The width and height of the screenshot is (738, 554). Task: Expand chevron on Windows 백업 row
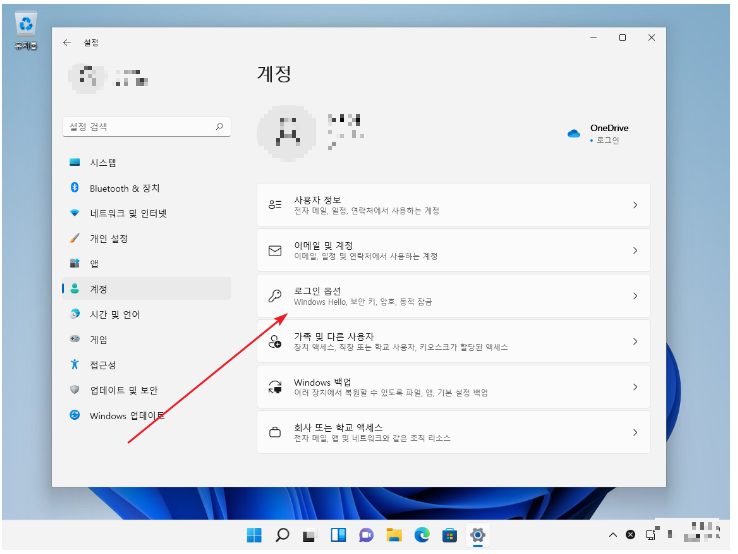point(635,387)
